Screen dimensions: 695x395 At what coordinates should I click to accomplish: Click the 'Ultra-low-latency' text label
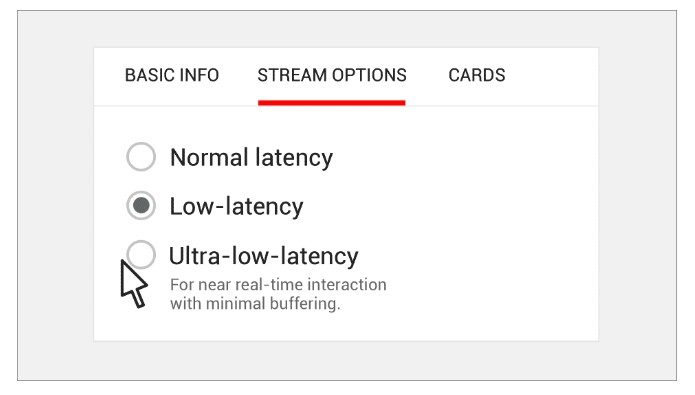264,256
